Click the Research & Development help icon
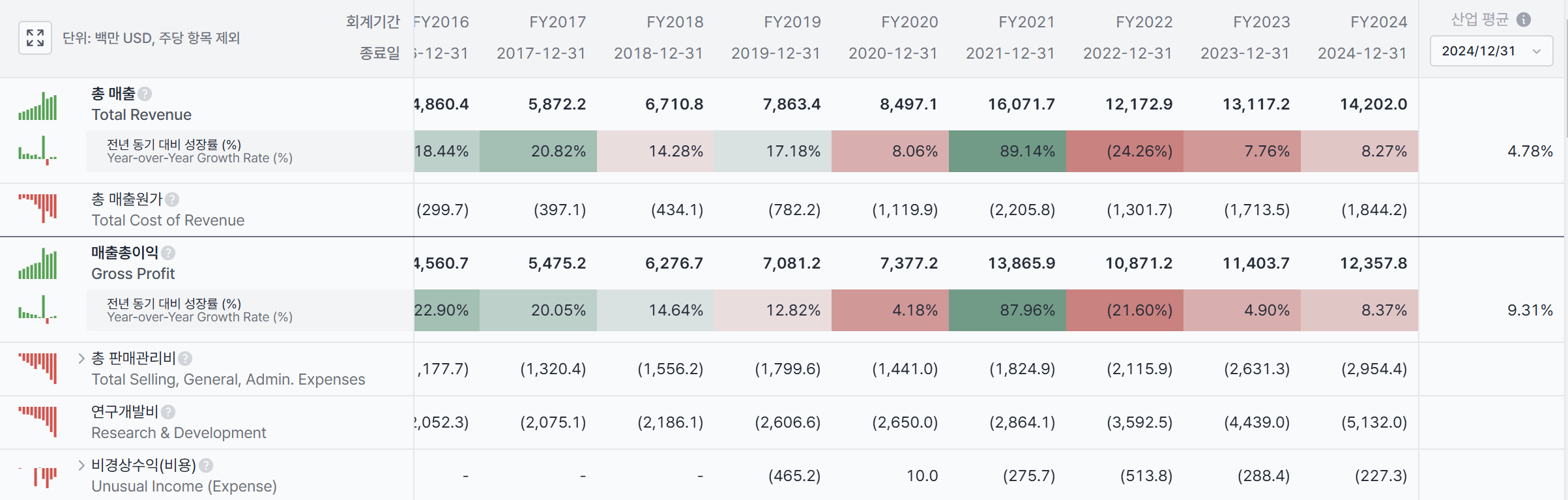This screenshot has height=500, width=1568. pyautogui.click(x=168, y=412)
